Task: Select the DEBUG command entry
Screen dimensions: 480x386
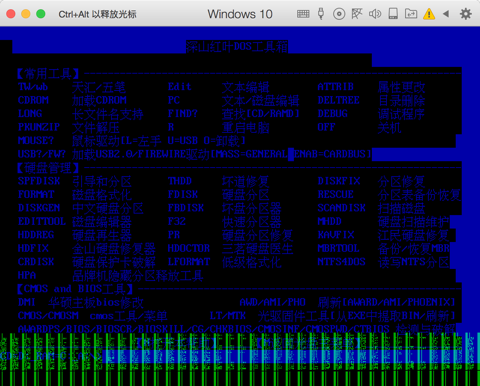Action: 333,114
